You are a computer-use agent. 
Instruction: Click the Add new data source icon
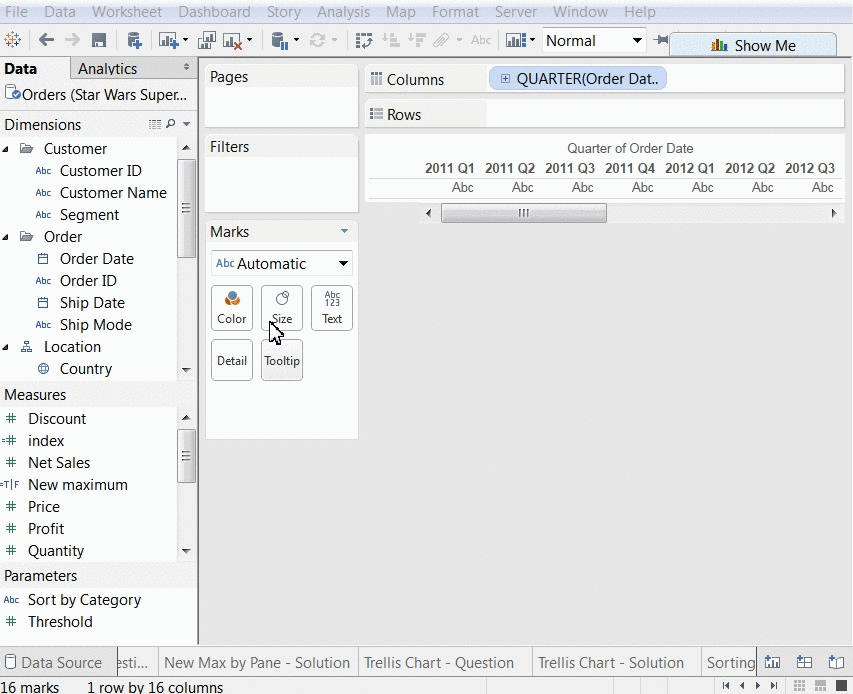point(133,40)
